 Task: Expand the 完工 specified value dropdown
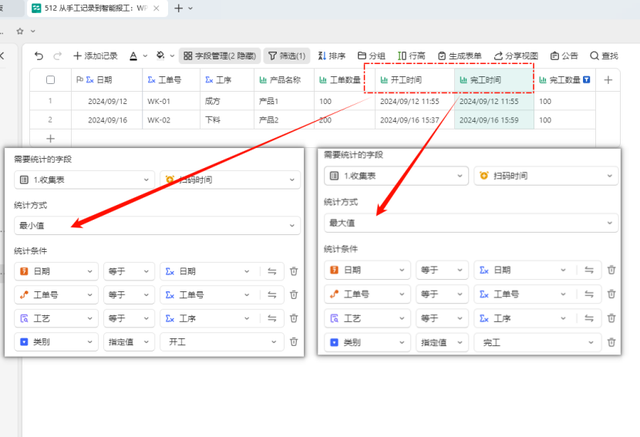[537, 342]
